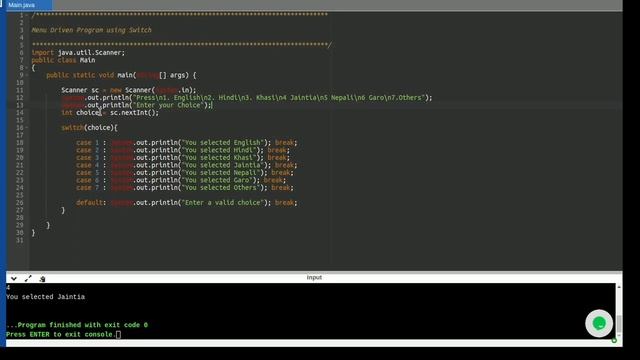Image resolution: width=640 pixels, height=360 pixels.
Task: Click line number 31 in the gutter
Action: coord(20,240)
